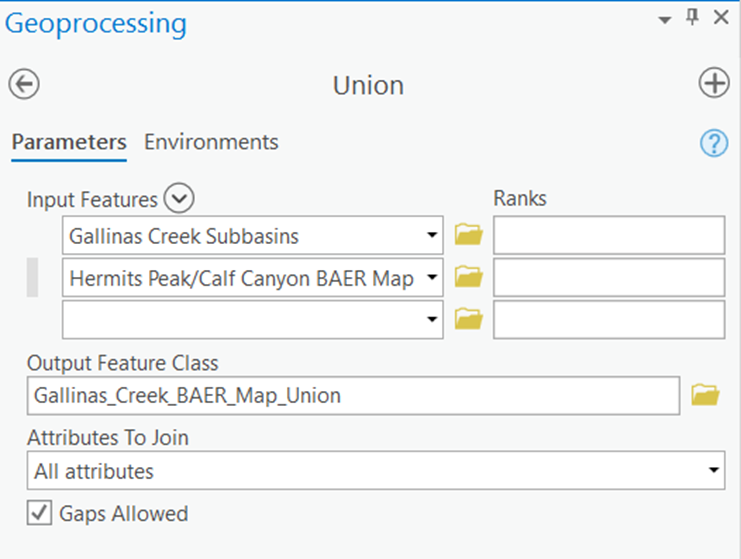Image resolution: width=741 pixels, height=559 pixels.
Task: Click the Output Feature Class name field
Action: tap(353, 396)
